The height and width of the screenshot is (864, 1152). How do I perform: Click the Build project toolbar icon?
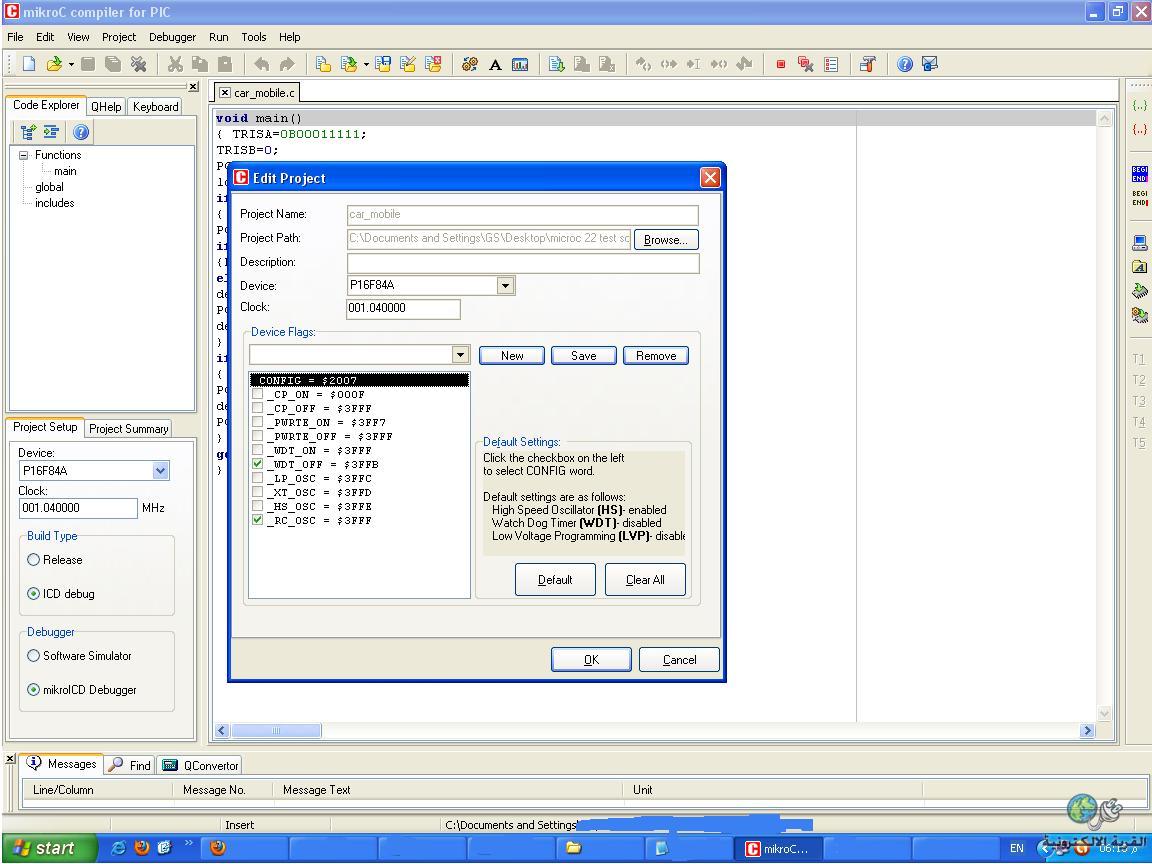[556, 64]
